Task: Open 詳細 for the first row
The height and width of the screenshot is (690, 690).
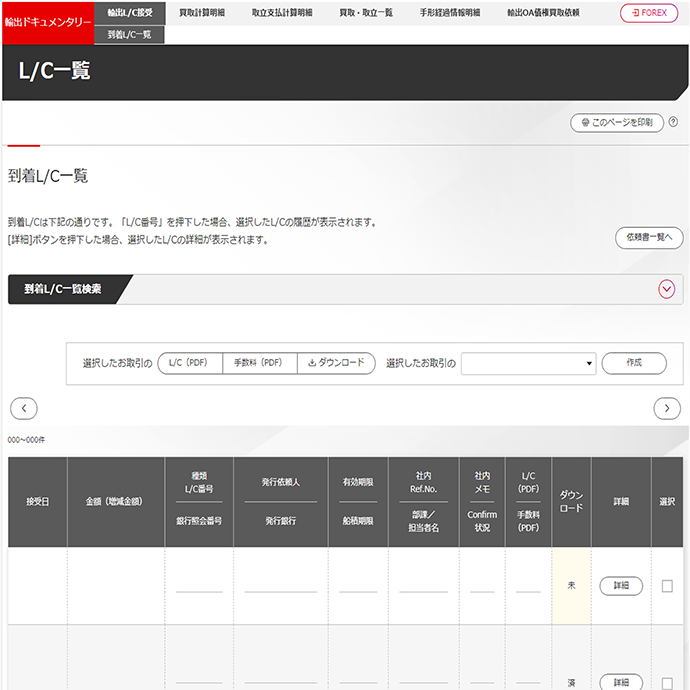Action: coord(621,587)
